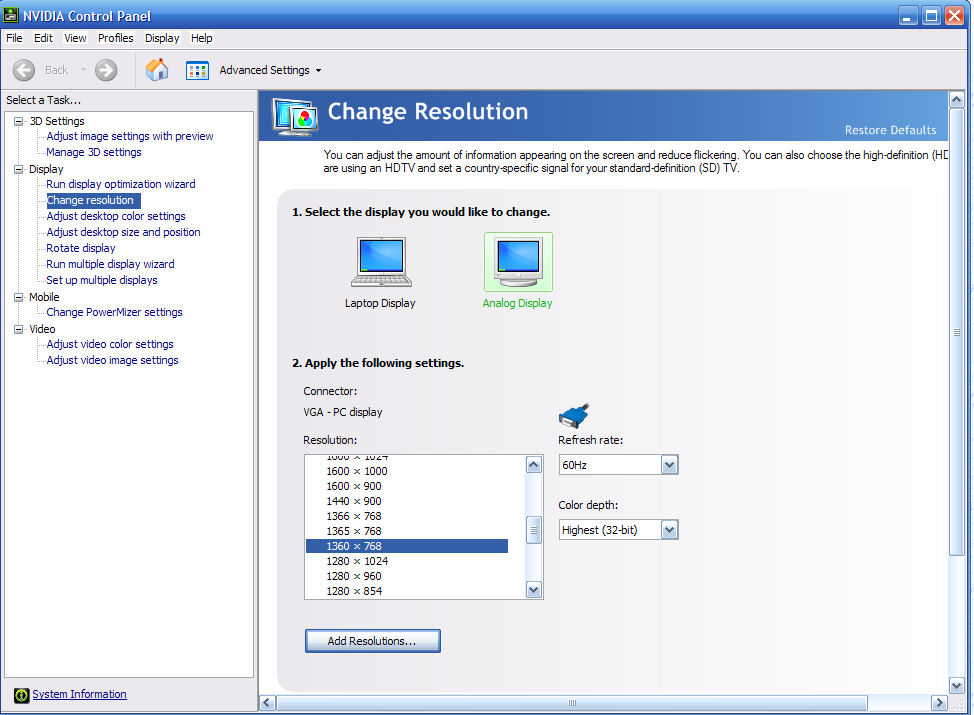Open the Help menu
This screenshot has height=715, width=974.
point(202,38)
